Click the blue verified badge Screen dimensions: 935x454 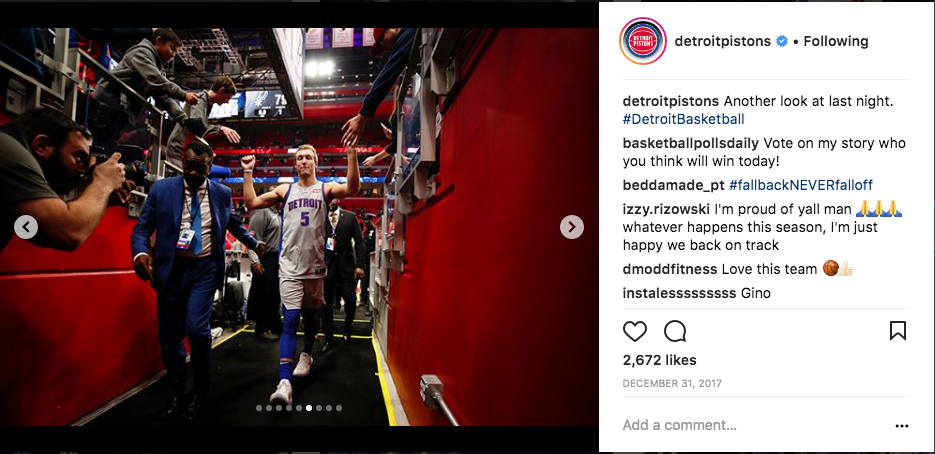pyautogui.click(x=782, y=41)
